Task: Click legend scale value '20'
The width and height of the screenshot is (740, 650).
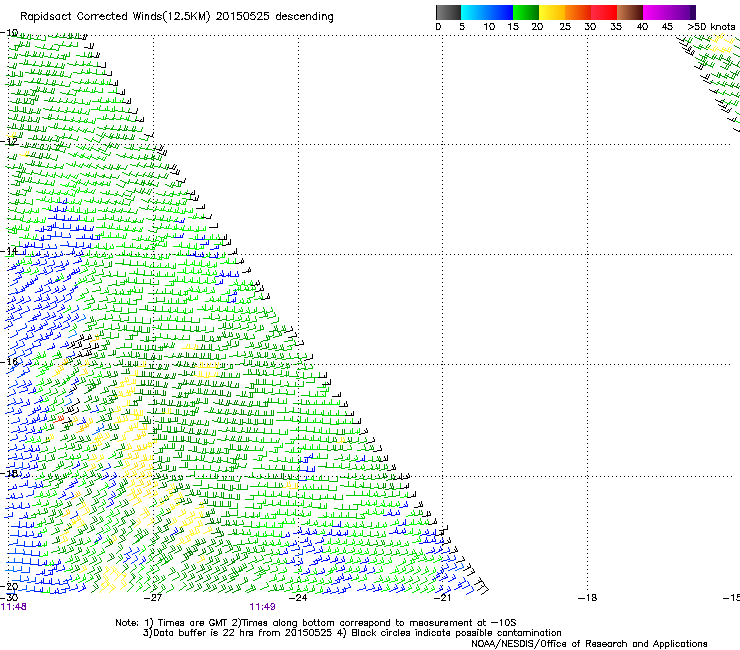Action: 537,27
